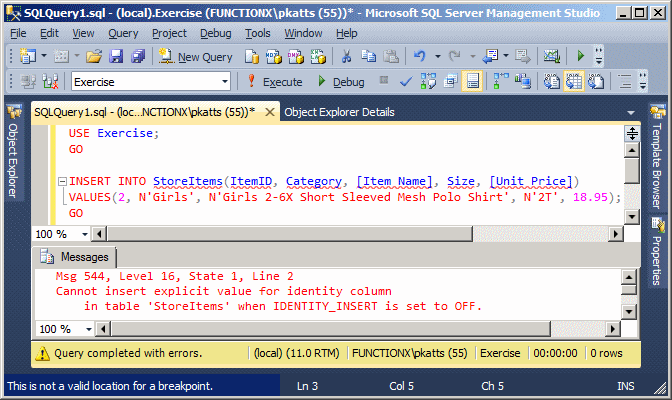Screen dimensions: 672x400
Task: Click the Debug button
Action: [342, 81]
